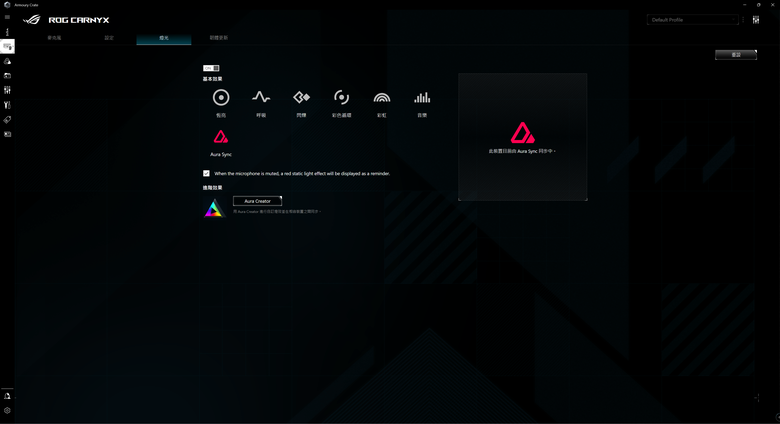Select the Rainbow (彩虹) arc effect icon
Viewport: 780px width, 424px height.
pos(382,98)
